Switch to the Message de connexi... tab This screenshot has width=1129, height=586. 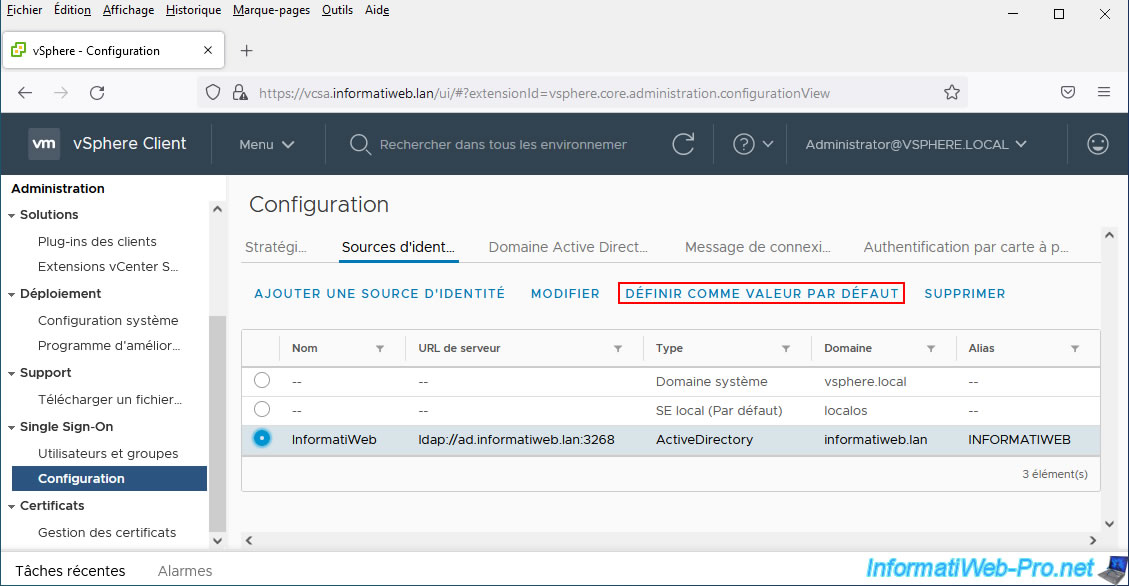pyautogui.click(x=757, y=247)
